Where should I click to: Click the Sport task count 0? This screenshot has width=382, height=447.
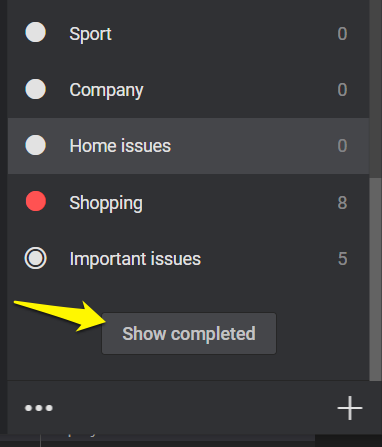pyautogui.click(x=342, y=33)
